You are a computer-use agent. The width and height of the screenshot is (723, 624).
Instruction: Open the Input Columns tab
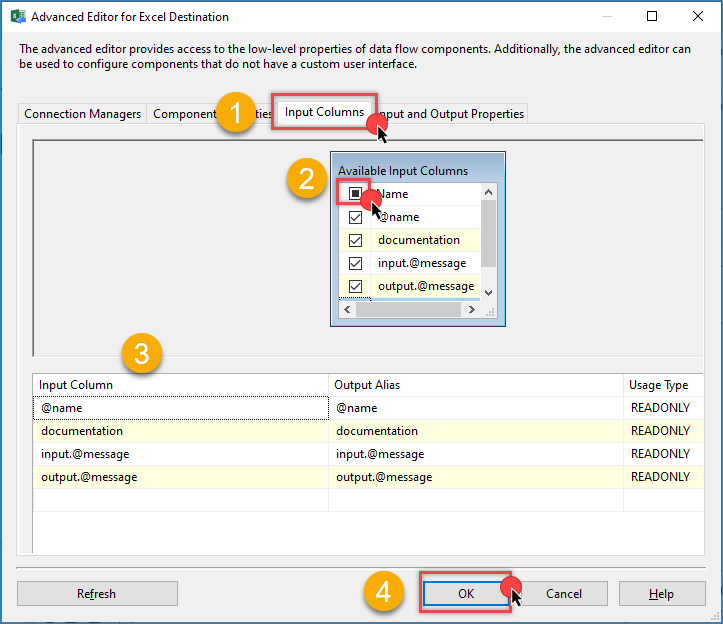(324, 112)
